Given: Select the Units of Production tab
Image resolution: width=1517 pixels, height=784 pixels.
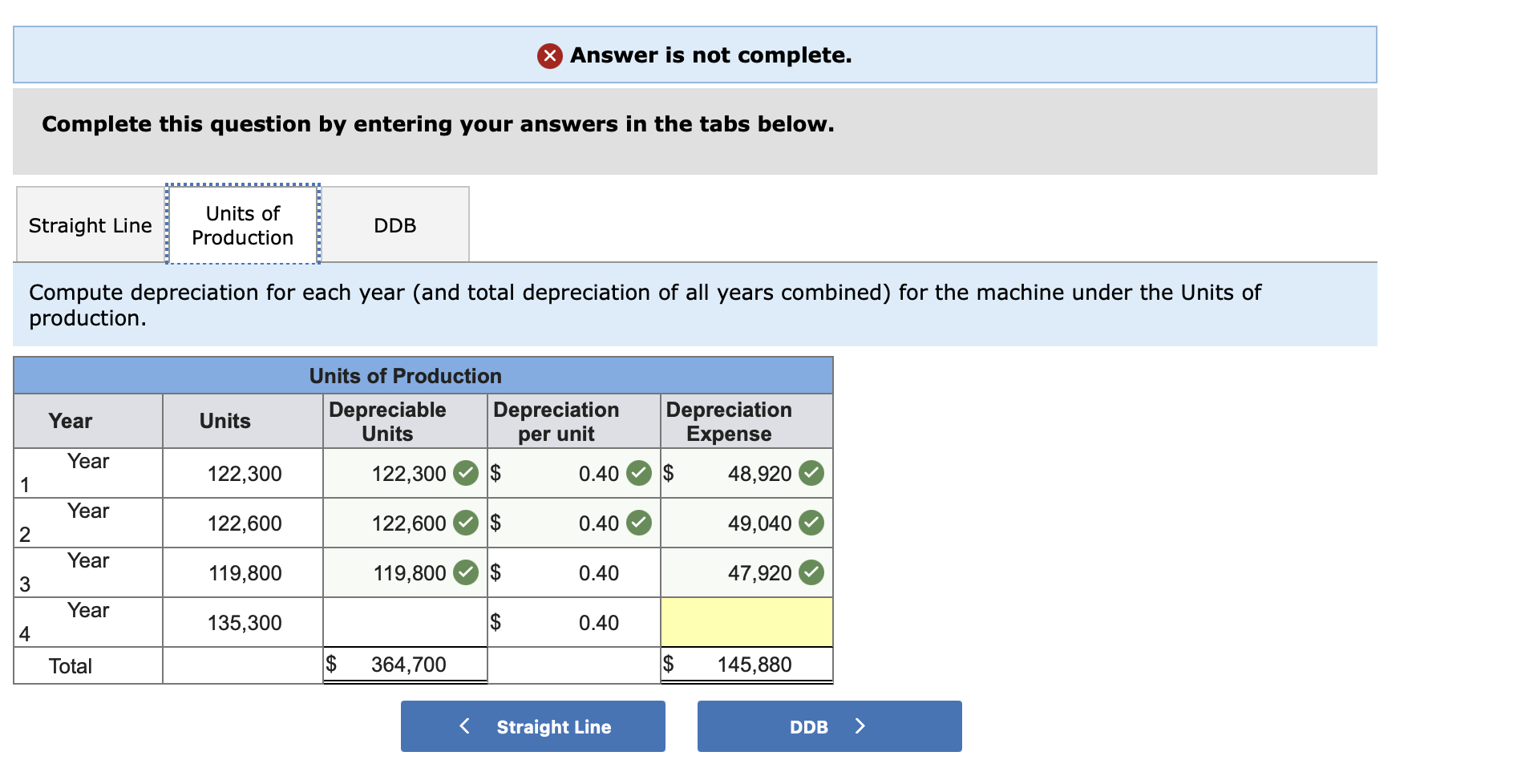Looking at the screenshot, I should click(x=241, y=225).
